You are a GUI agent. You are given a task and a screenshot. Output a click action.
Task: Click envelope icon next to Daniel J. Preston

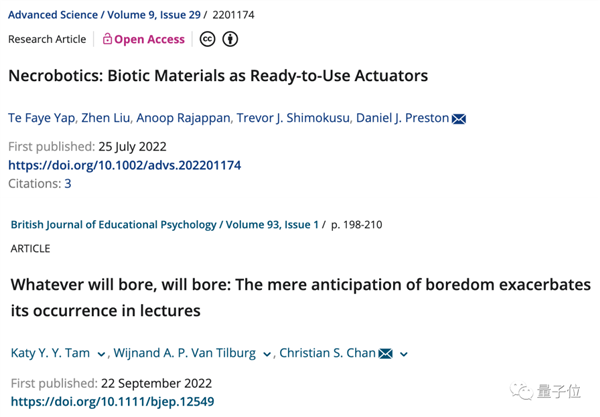[x=459, y=119]
